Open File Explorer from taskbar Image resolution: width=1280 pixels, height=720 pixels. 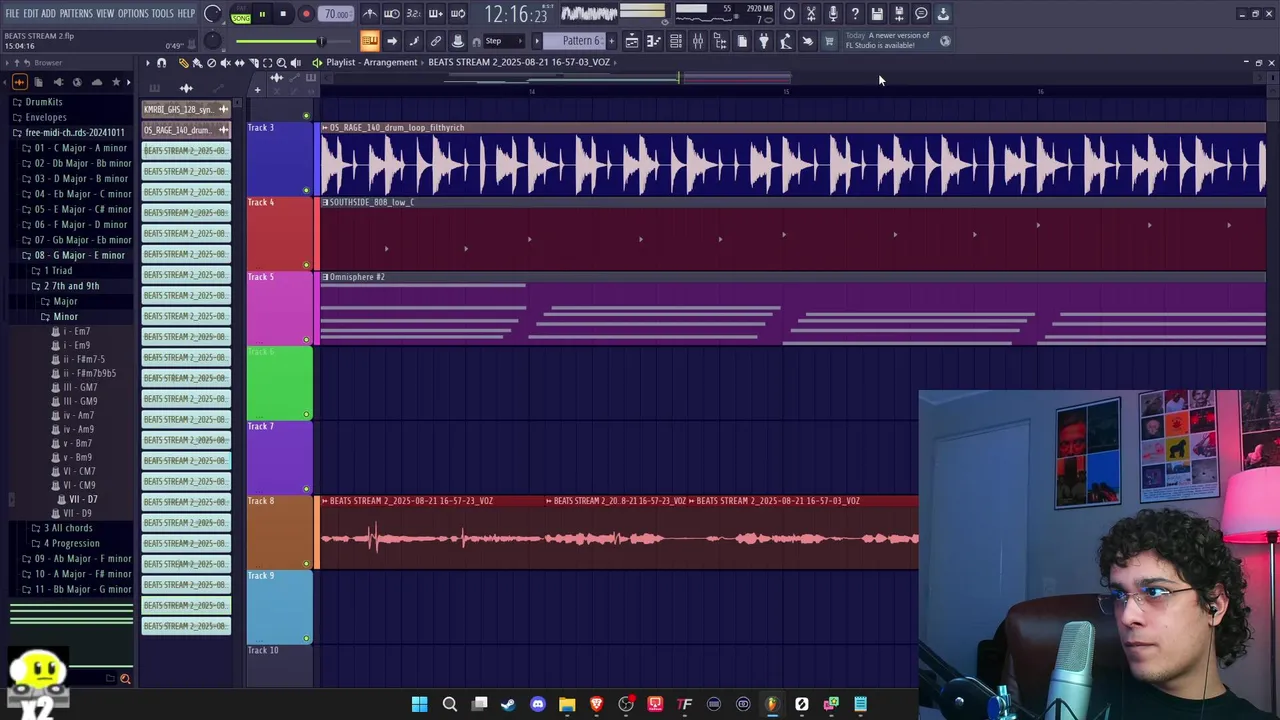pos(567,704)
